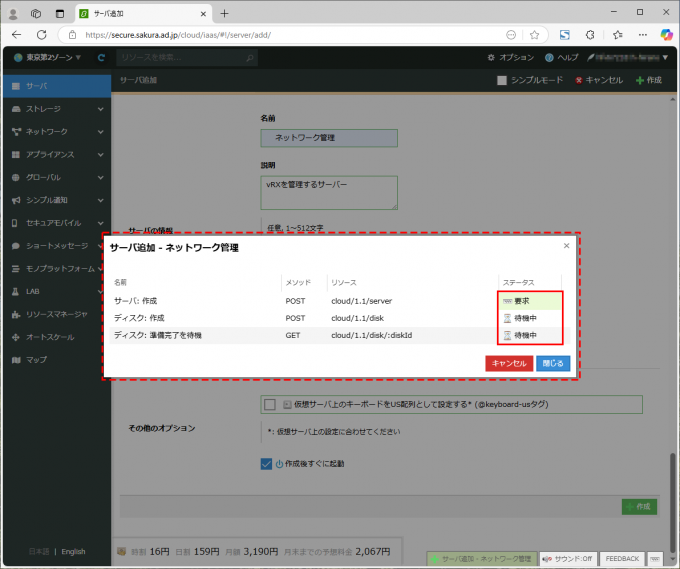680x569 pixels.
Task: Open browser favorites list icon
Action: coord(618,35)
